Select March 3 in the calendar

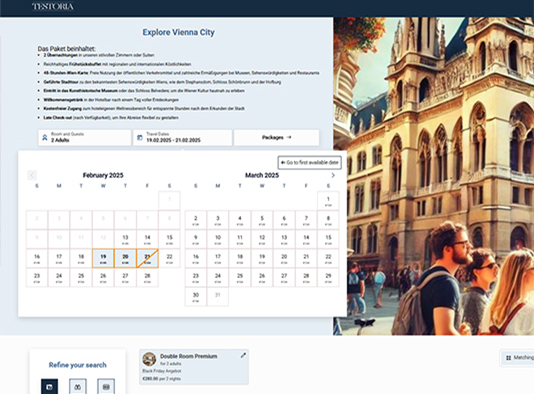coord(218,220)
